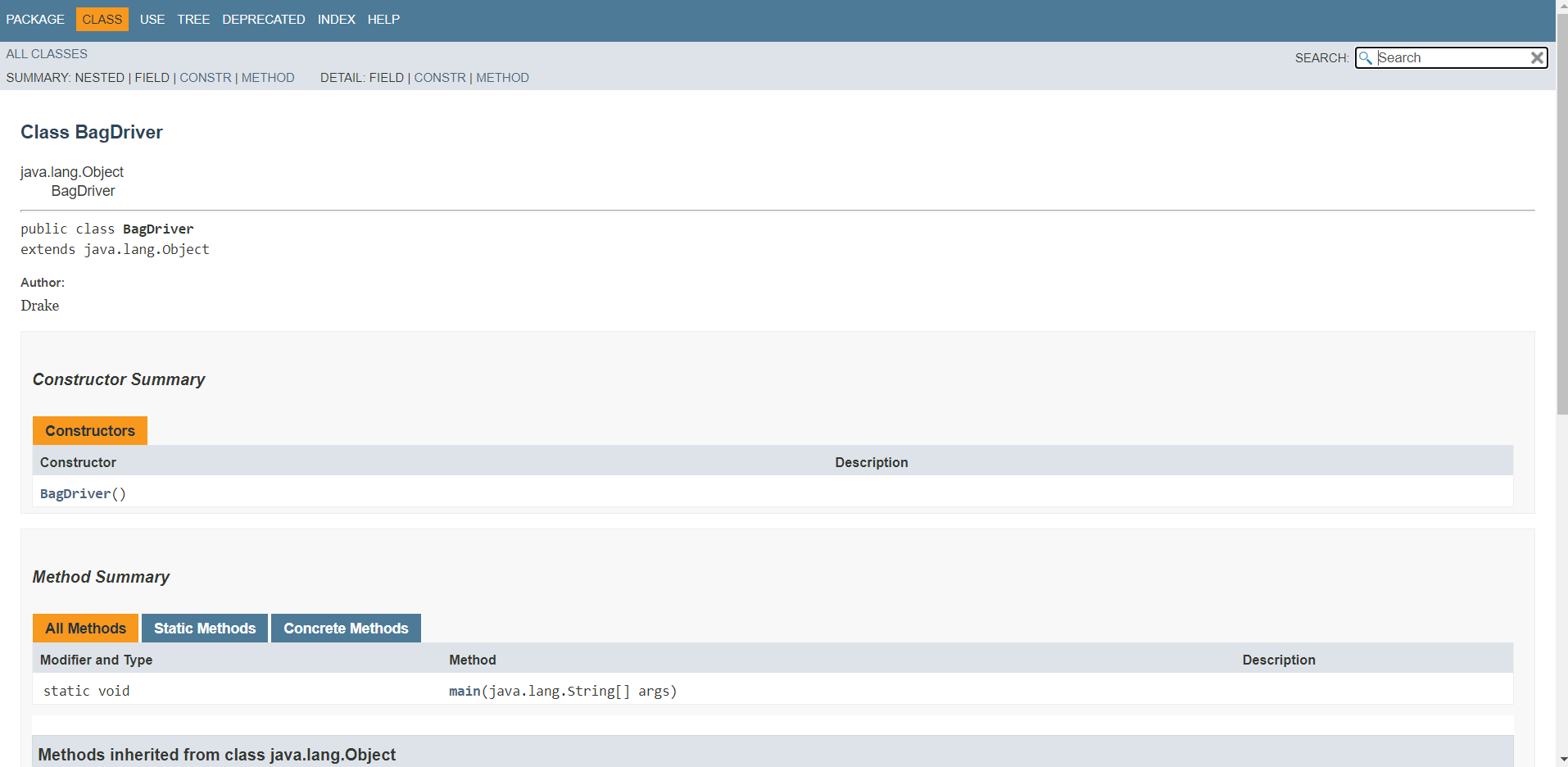Select the CLASS navigation tab
This screenshot has height=767, width=1568.
point(102,19)
